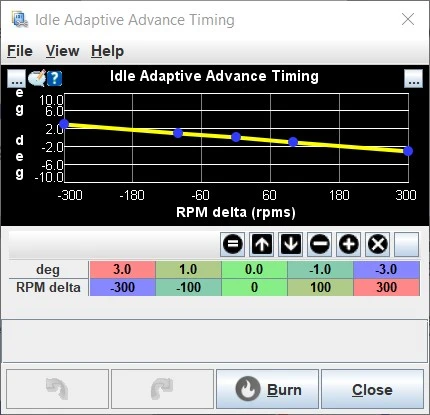The height and width of the screenshot is (415, 430).
Task: Click the window title bar app icon
Action: click(20, 19)
